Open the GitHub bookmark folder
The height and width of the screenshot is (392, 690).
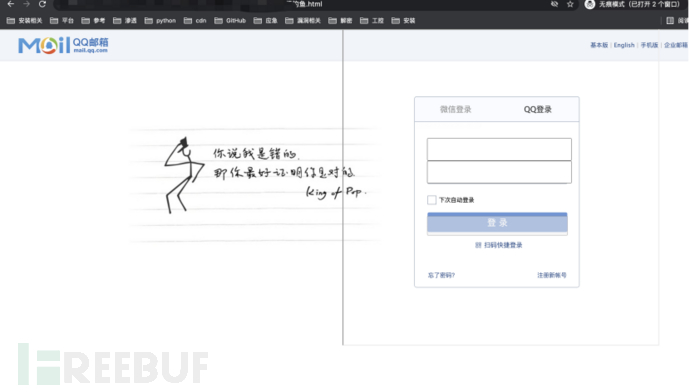pos(230,20)
